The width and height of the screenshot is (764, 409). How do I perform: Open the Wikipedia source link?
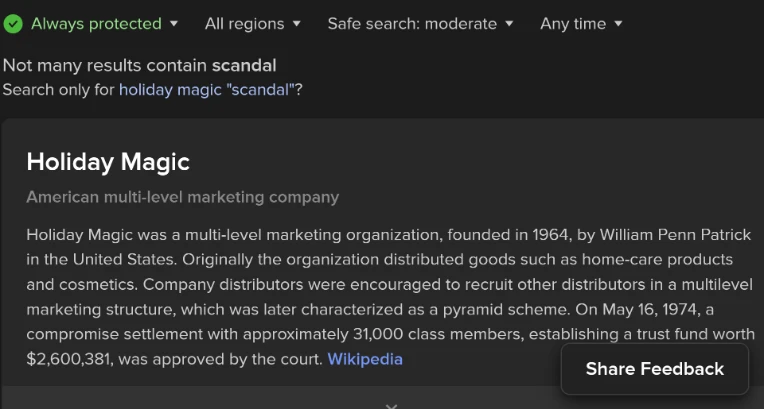(x=365, y=359)
